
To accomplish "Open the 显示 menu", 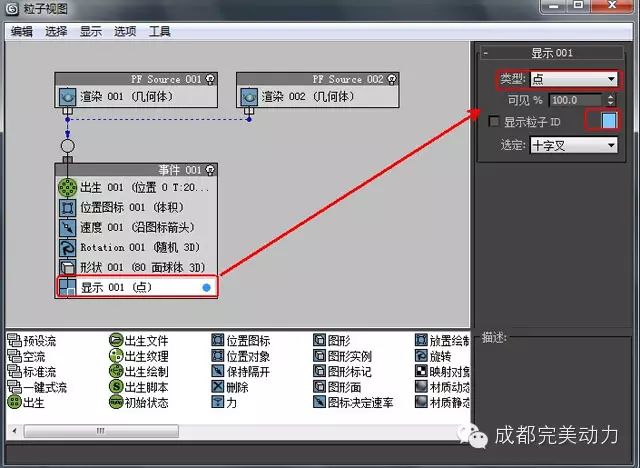I will point(91,31).
